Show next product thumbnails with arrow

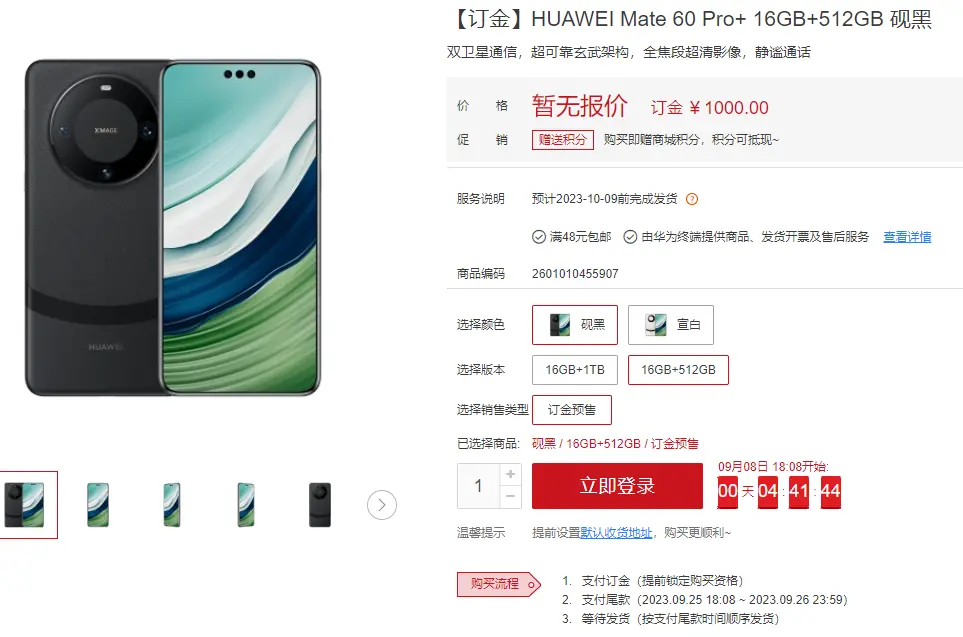[x=382, y=505]
